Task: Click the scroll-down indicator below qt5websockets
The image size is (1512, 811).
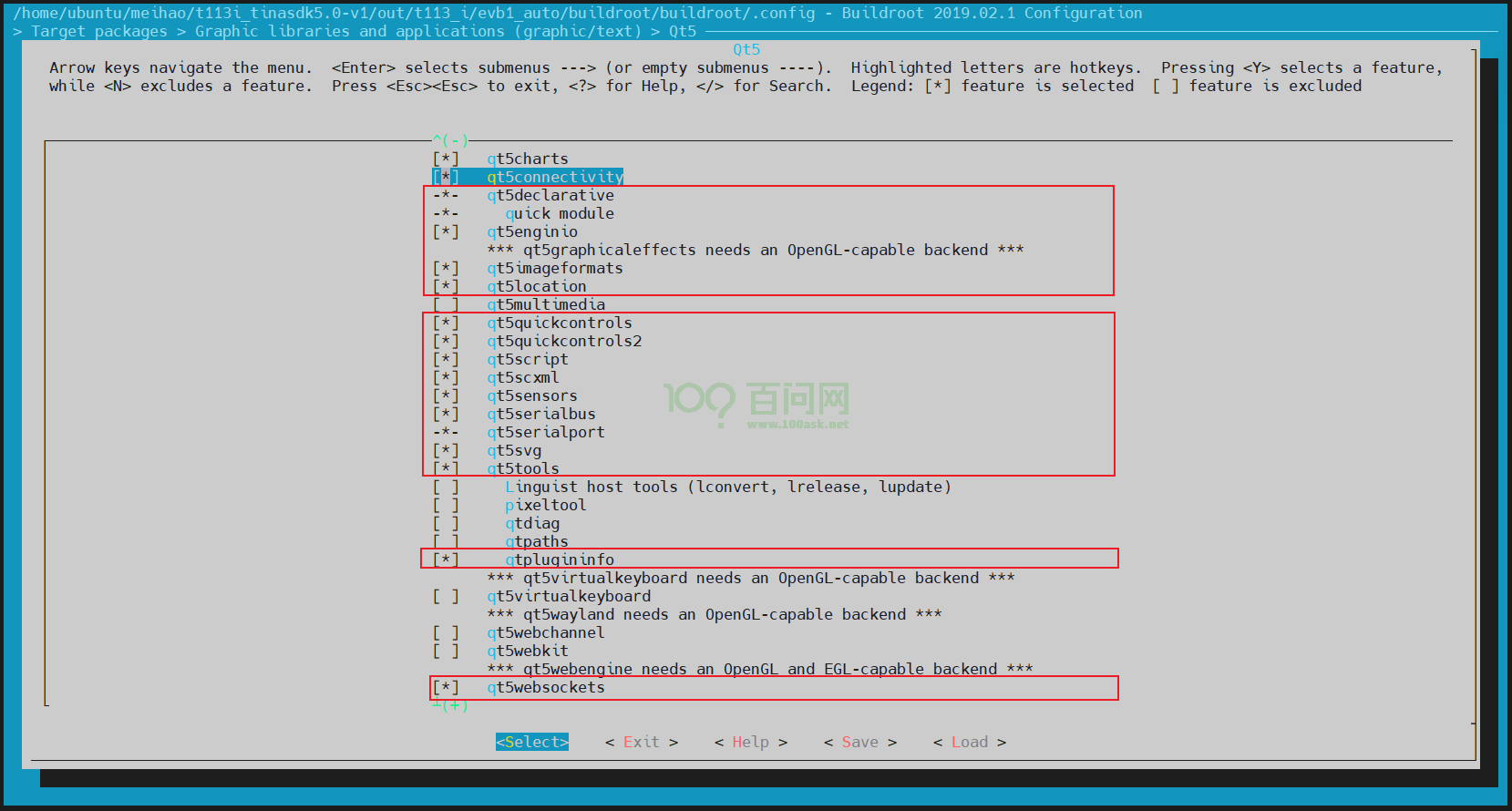Action: tap(450, 705)
